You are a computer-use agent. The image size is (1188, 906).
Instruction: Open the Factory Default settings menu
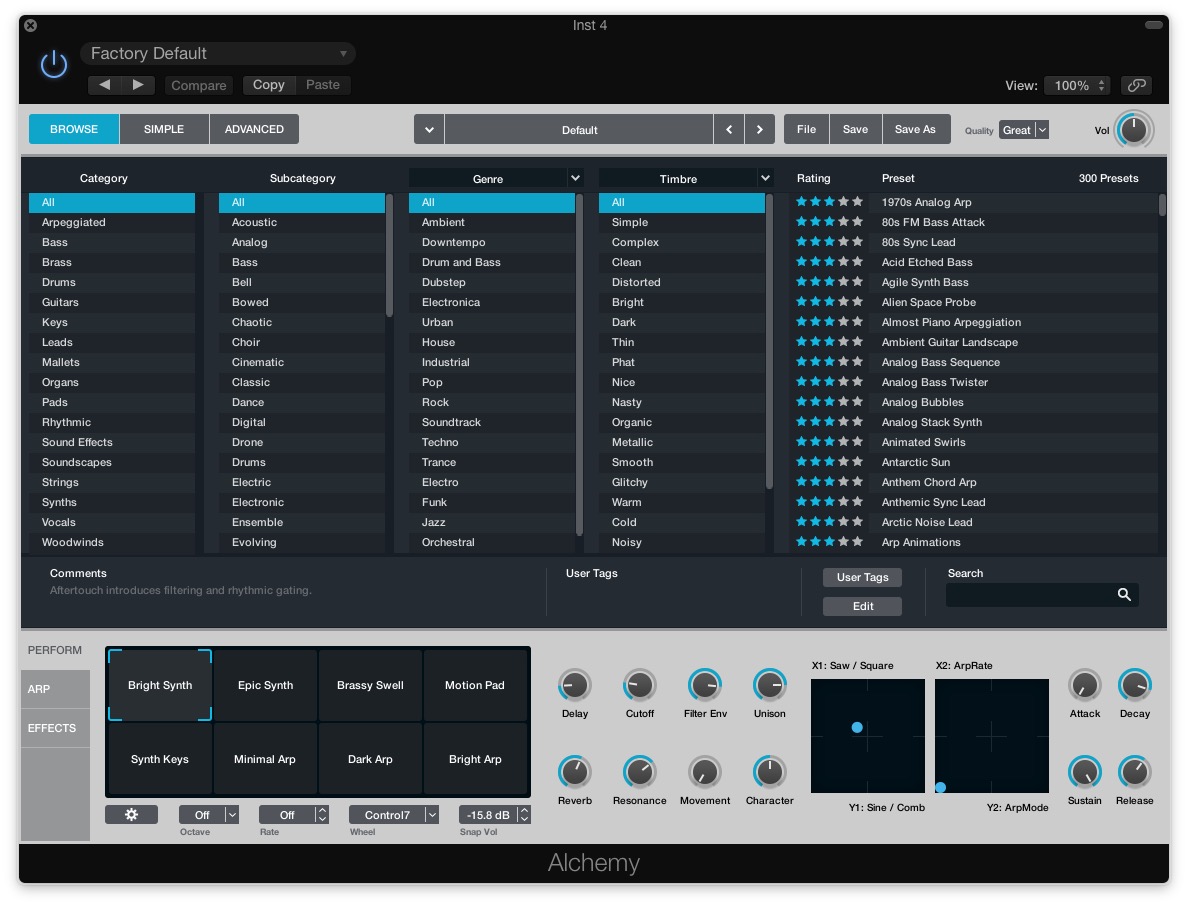(x=218, y=53)
